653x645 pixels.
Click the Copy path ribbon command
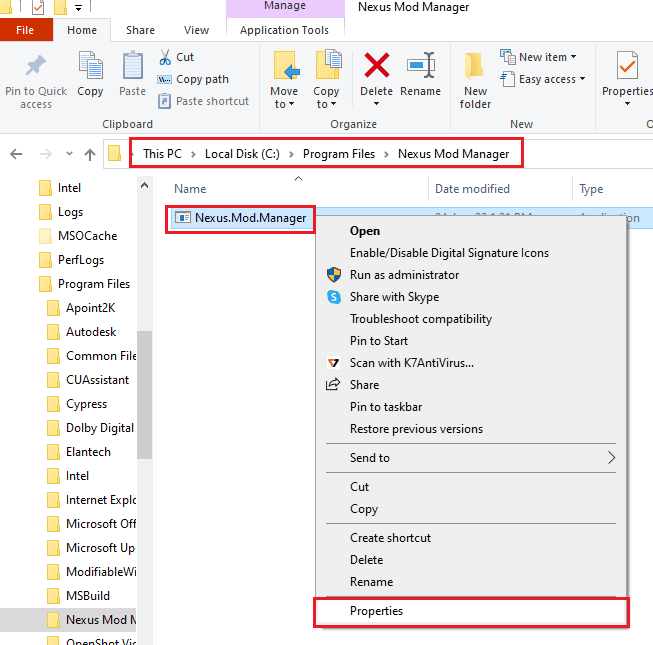[x=193, y=79]
